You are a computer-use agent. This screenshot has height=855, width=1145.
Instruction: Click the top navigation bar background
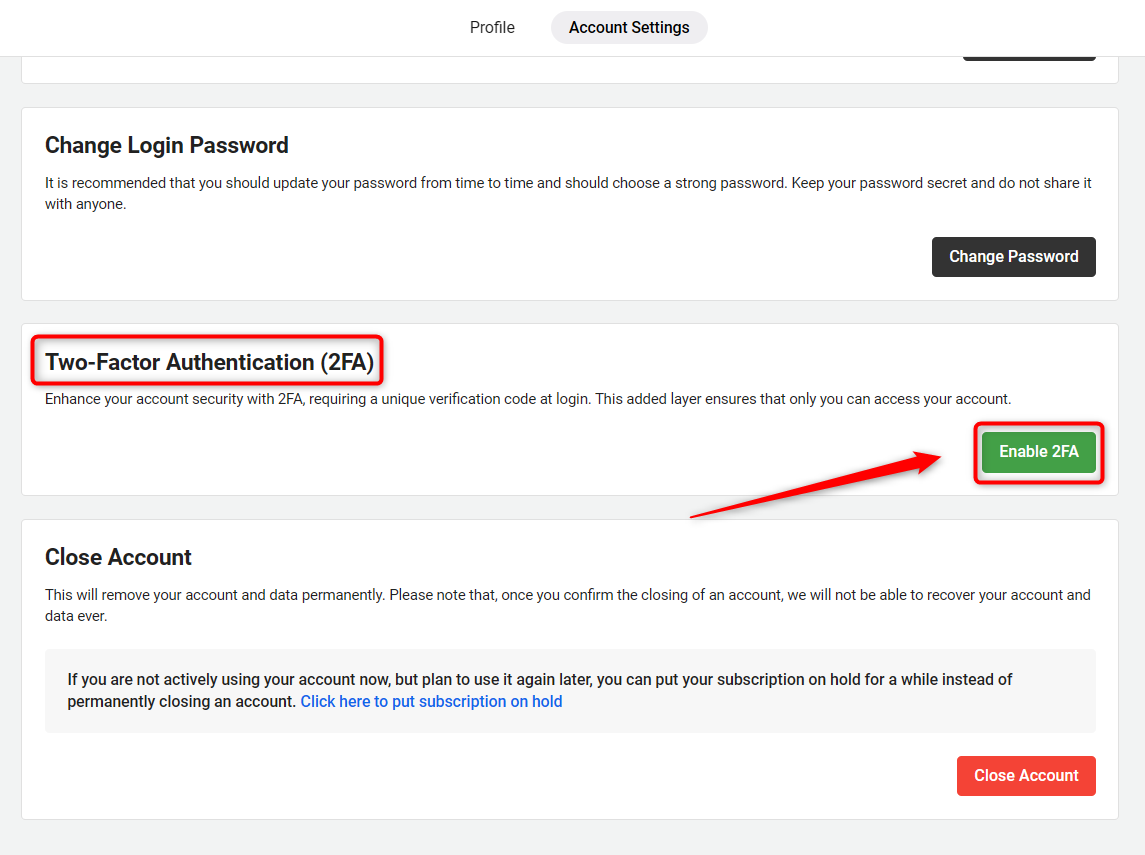click(x=219, y=28)
